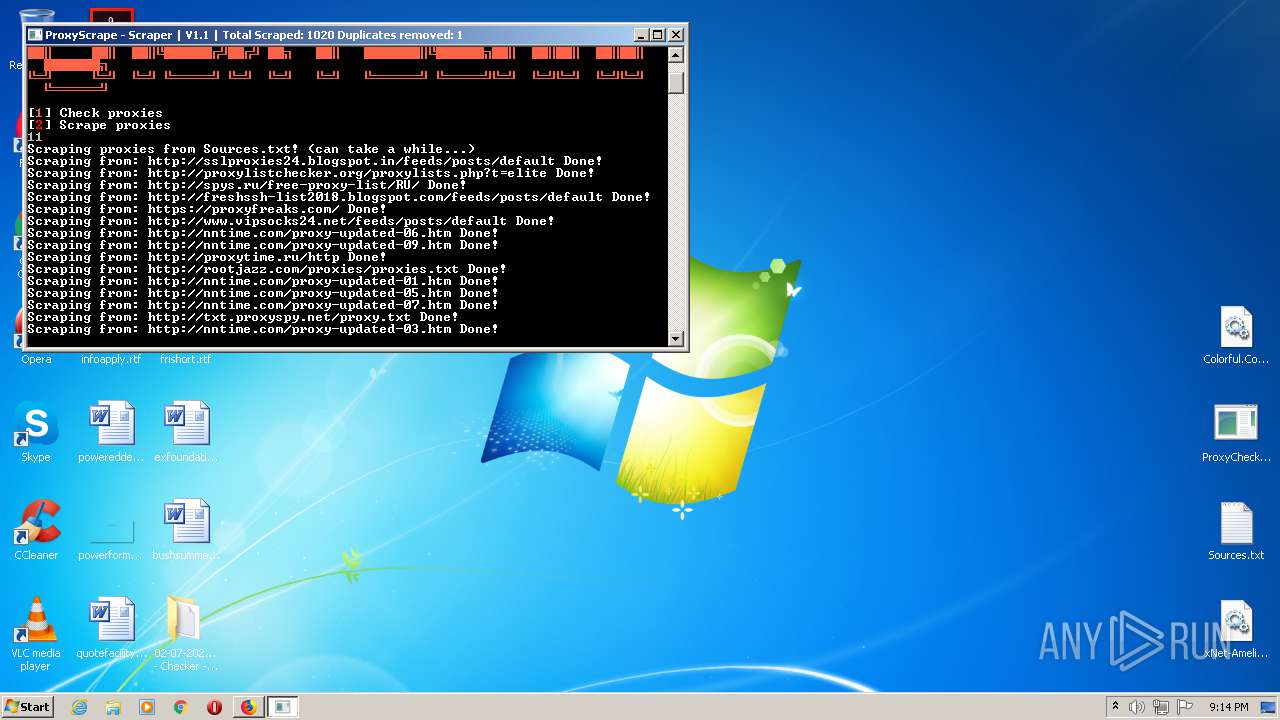Select the ProxyCheck desktop icon

[1236, 433]
